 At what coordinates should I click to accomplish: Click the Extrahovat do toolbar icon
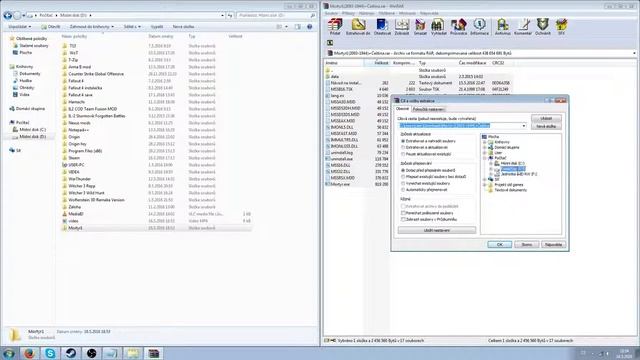pos(358,27)
